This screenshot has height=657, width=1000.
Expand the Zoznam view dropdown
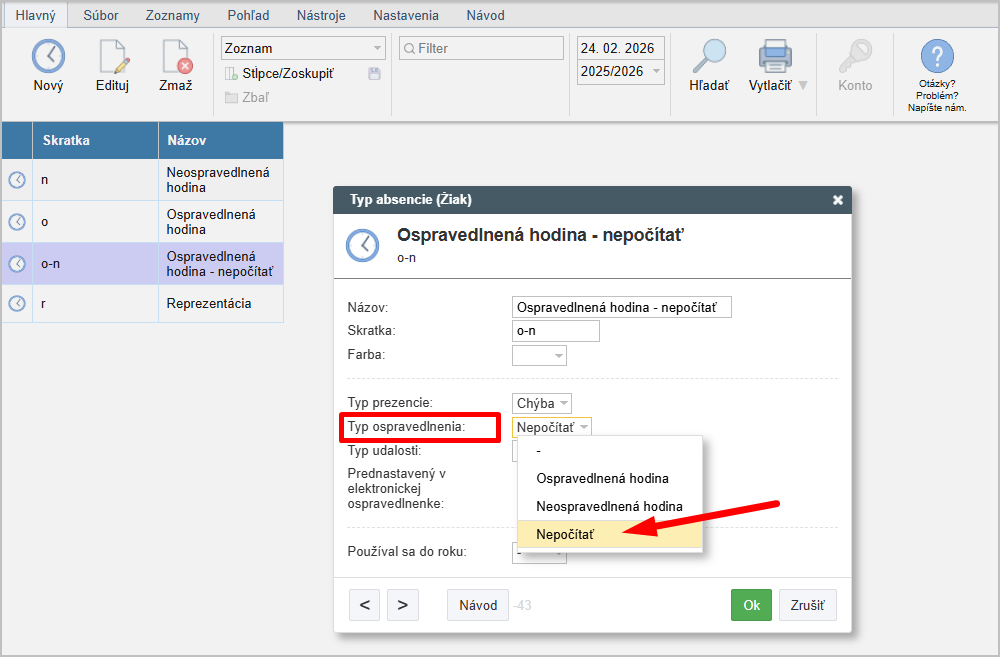(x=303, y=48)
